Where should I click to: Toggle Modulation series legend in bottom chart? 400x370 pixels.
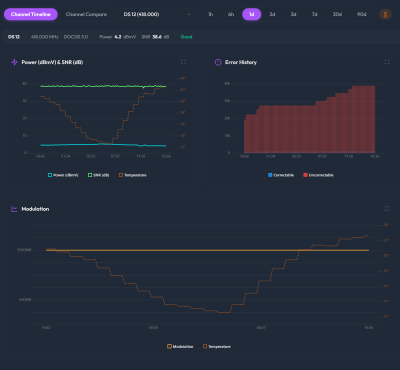tap(180, 347)
